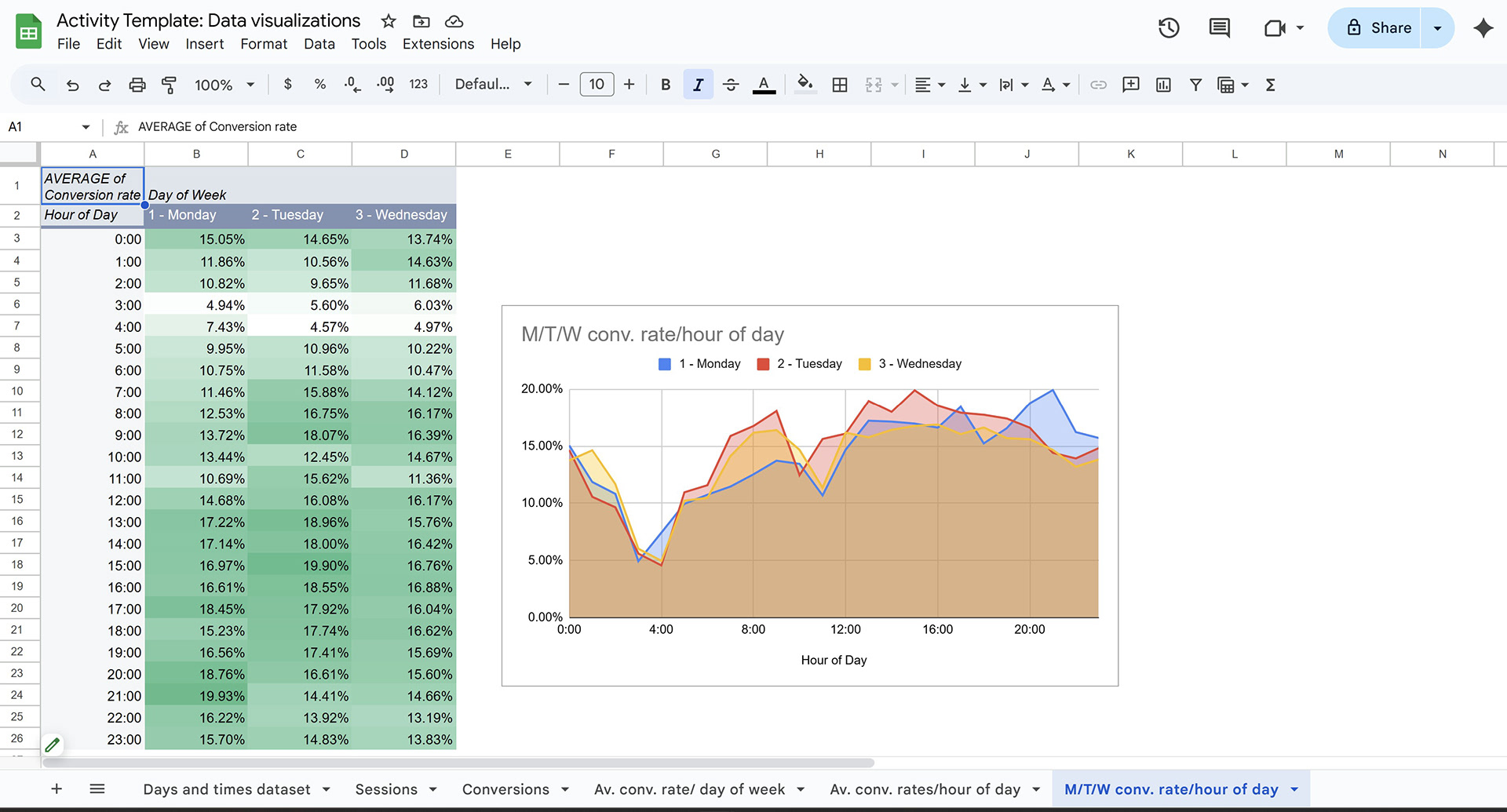Select the Paint format roller icon
The height and width of the screenshot is (812, 1507).
coord(169,85)
